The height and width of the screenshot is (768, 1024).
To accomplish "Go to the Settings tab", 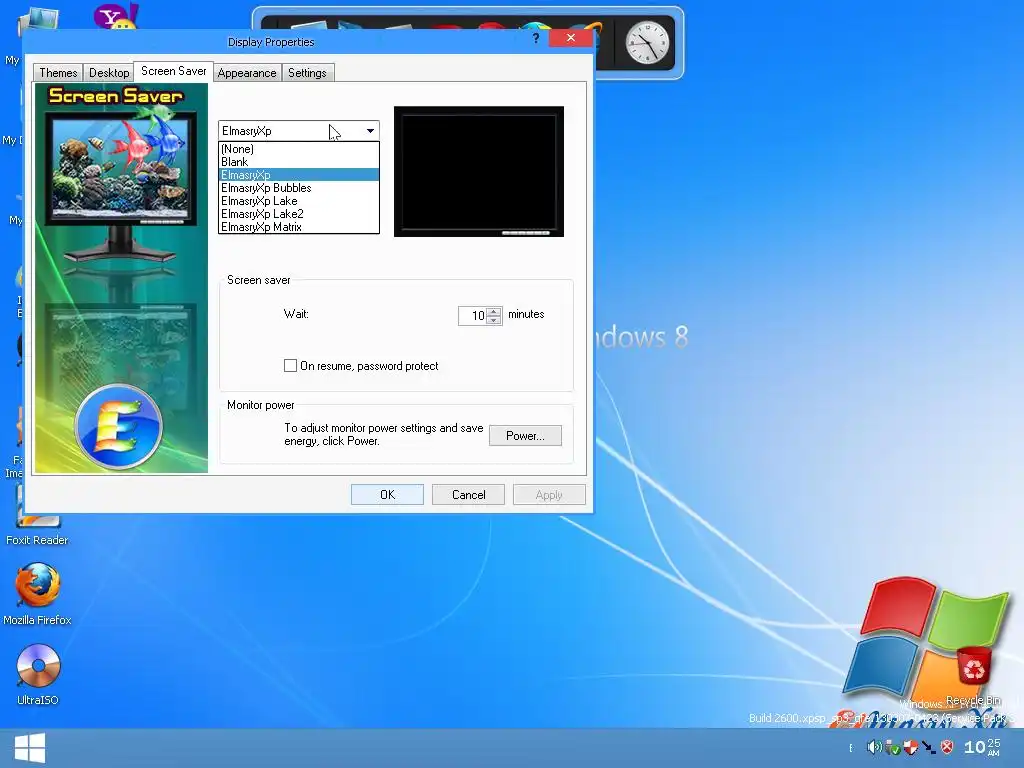I will click(307, 72).
